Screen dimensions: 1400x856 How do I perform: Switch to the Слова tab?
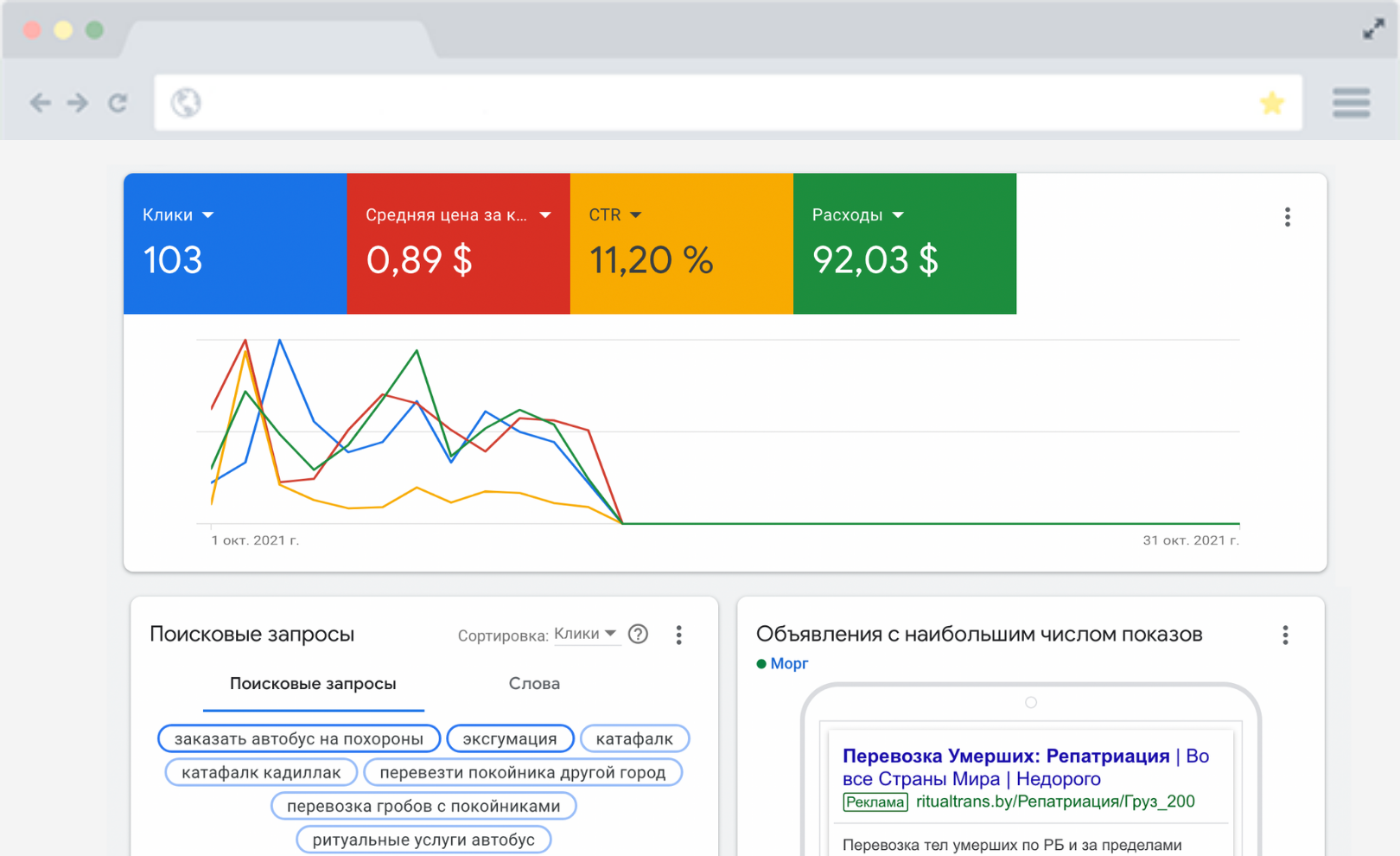click(534, 684)
